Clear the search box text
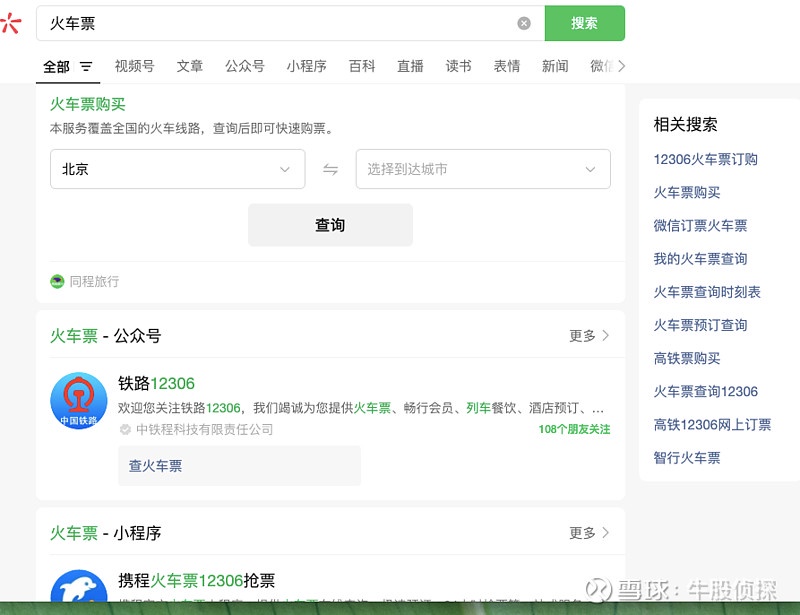The image size is (800, 615). (524, 23)
